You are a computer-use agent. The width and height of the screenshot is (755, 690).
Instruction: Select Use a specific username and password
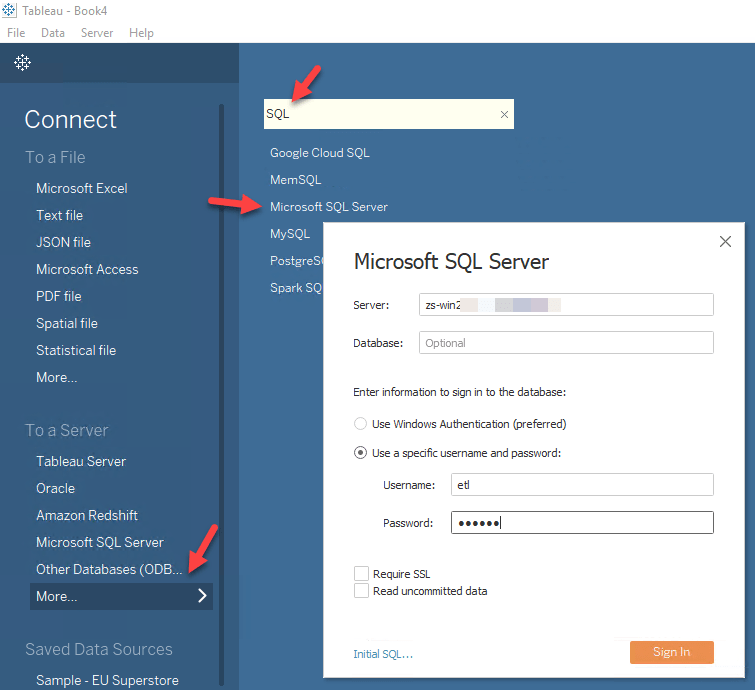coord(360,453)
